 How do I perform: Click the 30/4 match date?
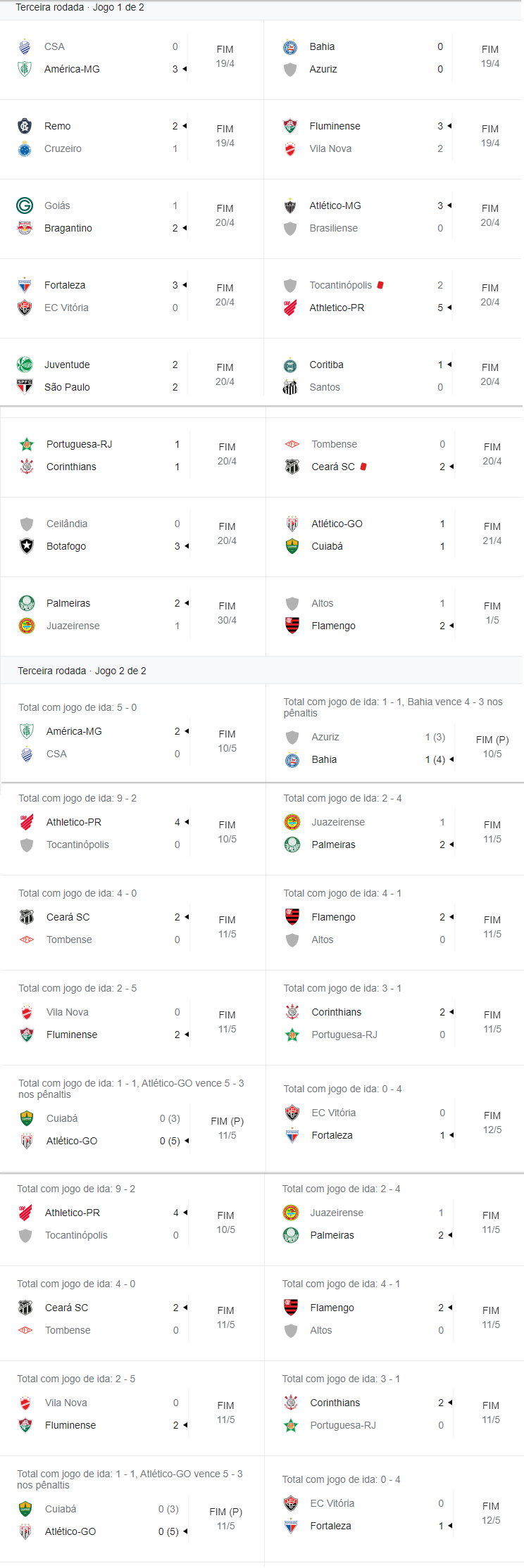[x=227, y=620]
